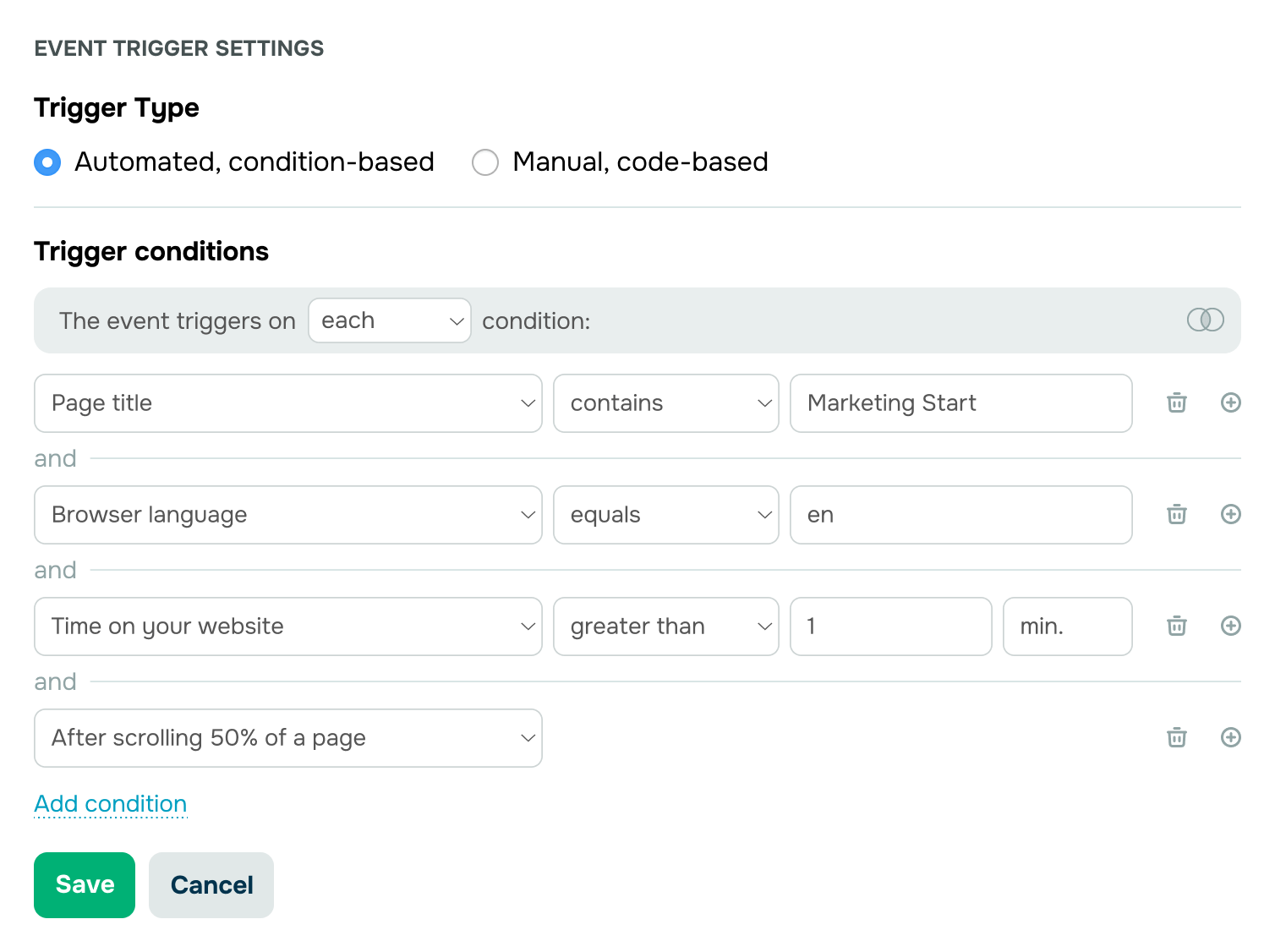Open the 'each' condition matching dropdown
1275x952 pixels.
point(390,320)
